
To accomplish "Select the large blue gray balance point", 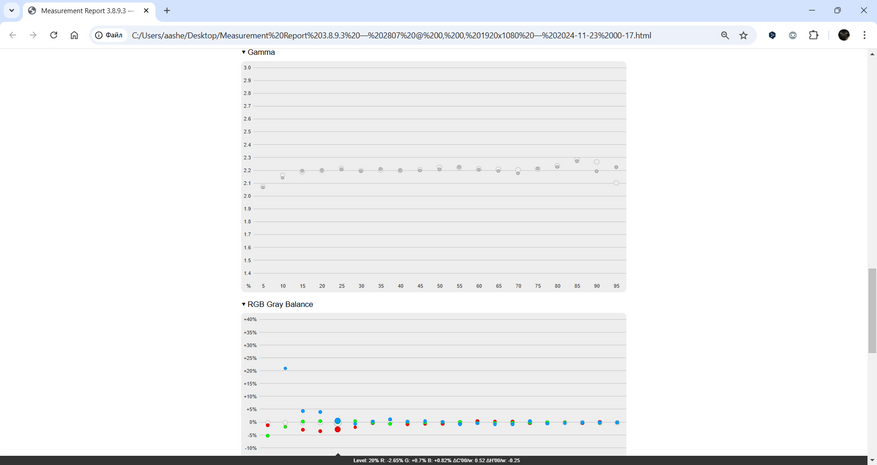I will 338,421.
